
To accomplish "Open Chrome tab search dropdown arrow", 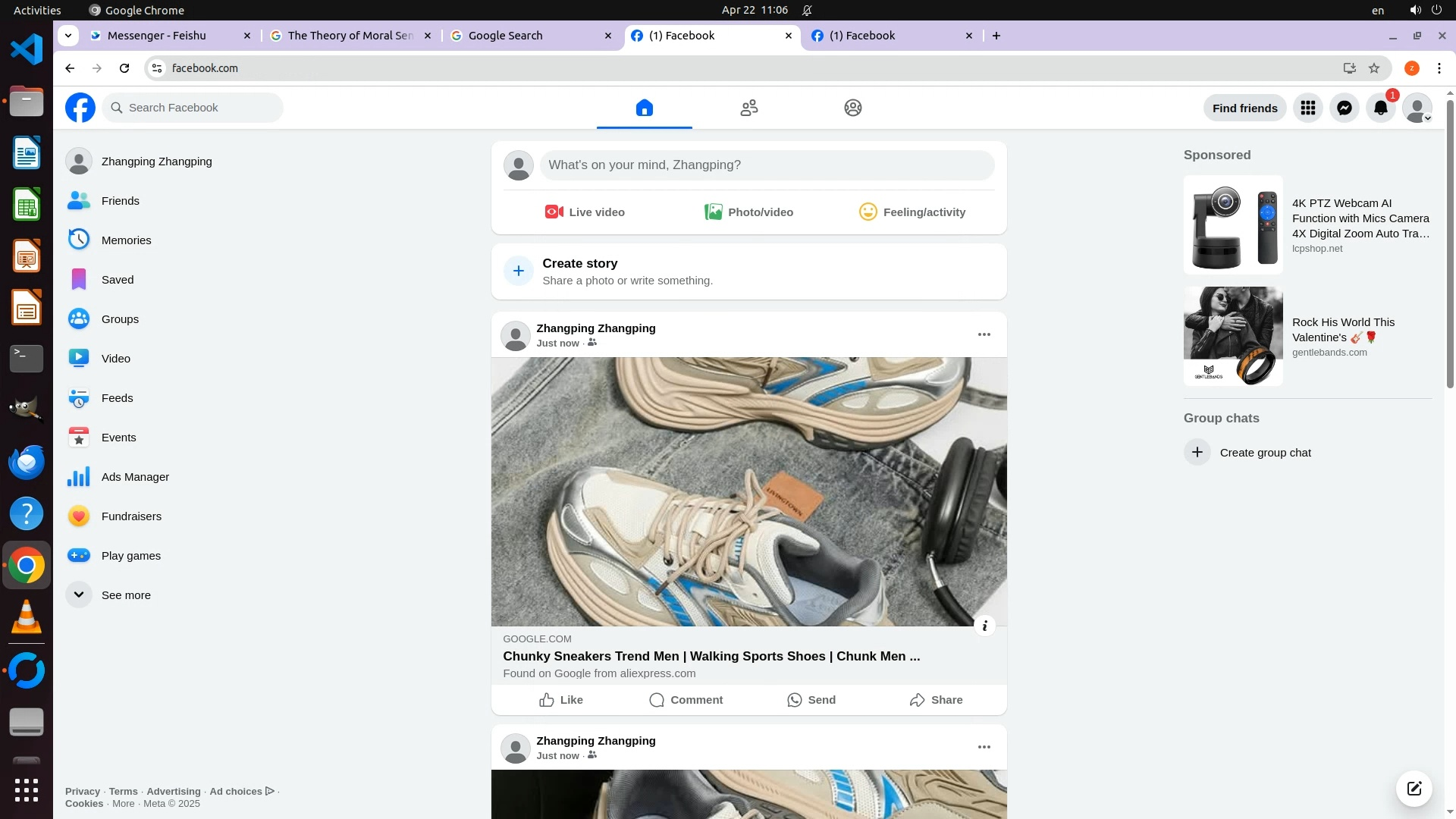I will point(68,36).
